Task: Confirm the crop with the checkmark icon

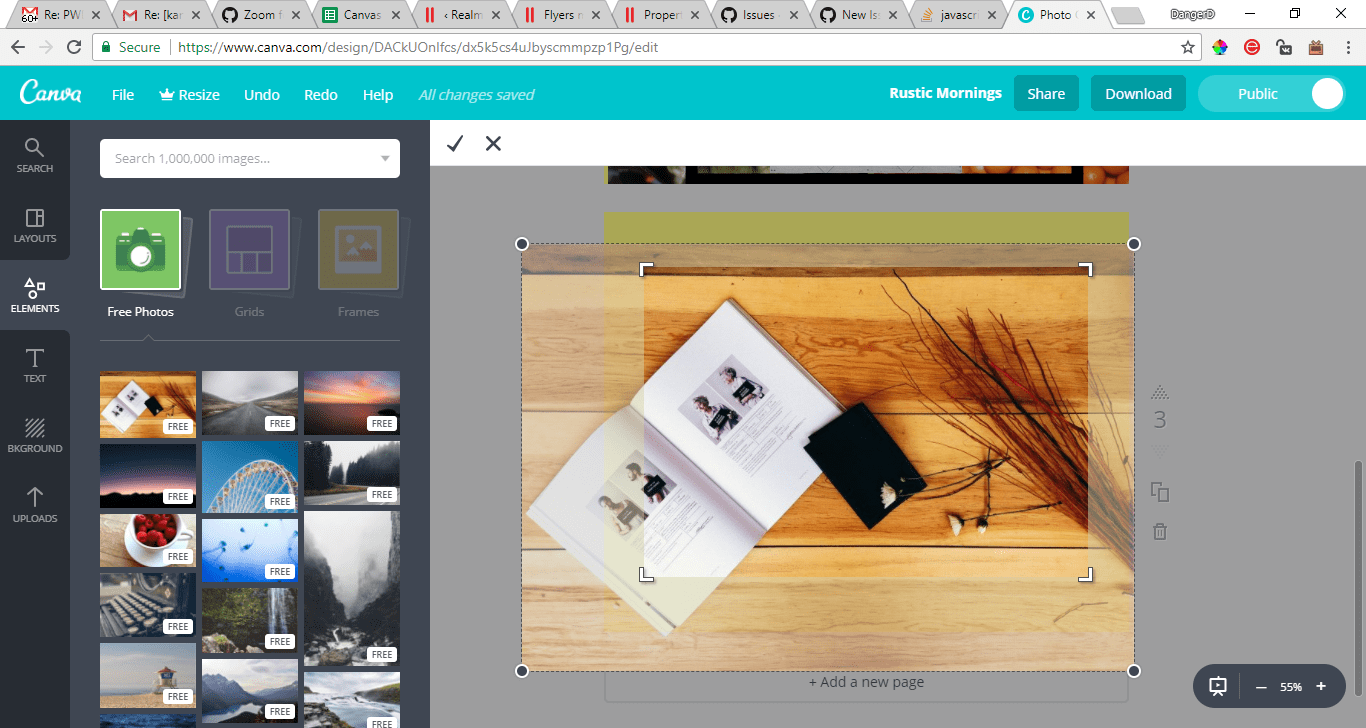Action: point(455,143)
